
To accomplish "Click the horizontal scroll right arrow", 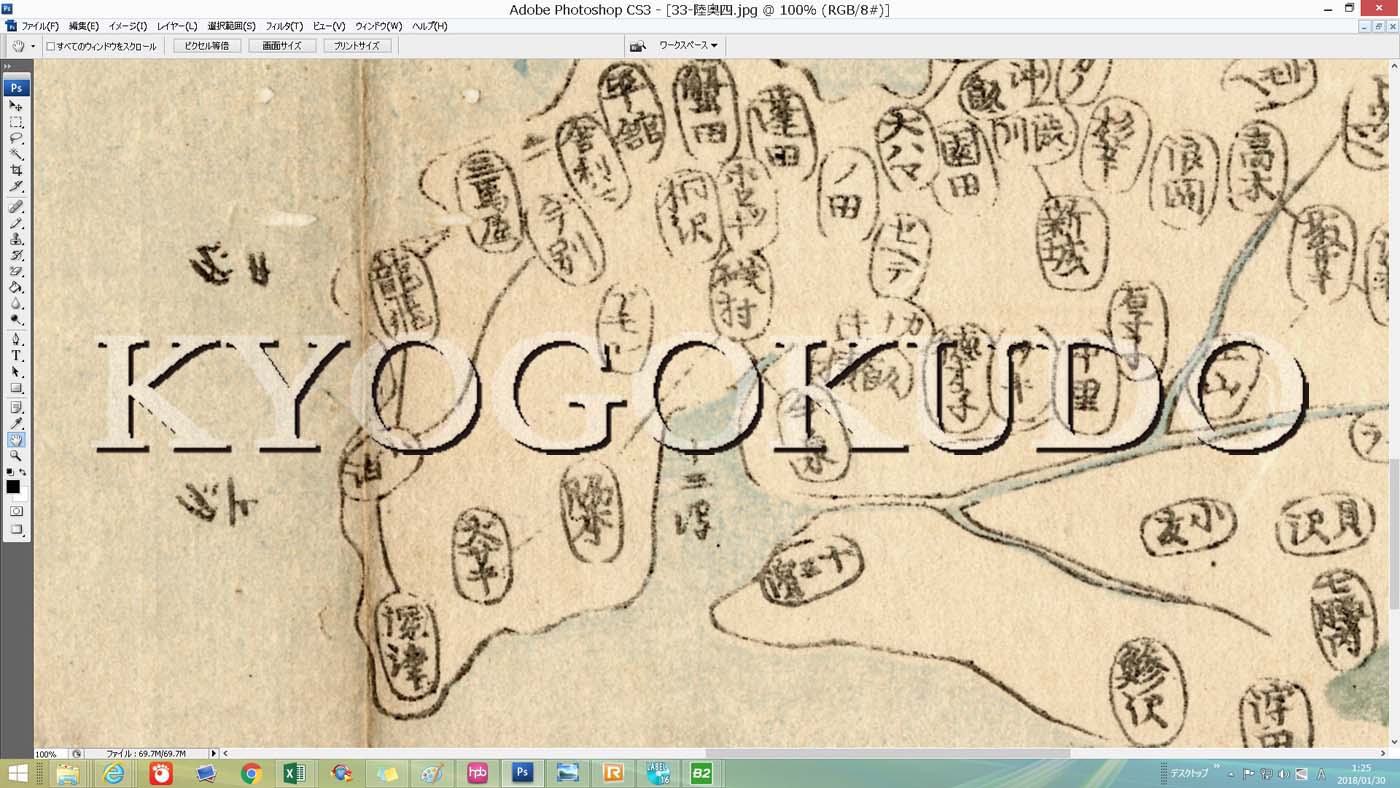I will pyautogui.click(x=1381, y=753).
